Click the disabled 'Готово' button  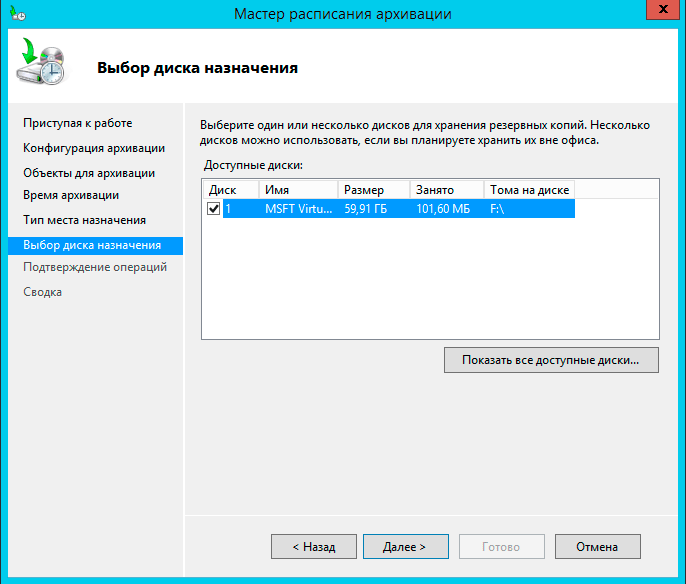point(501,546)
